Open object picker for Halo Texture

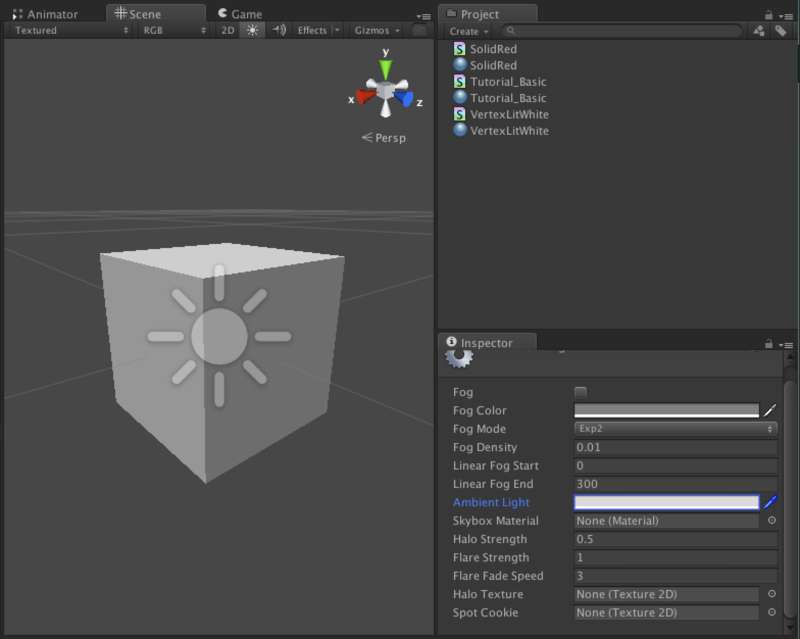click(x=771, y=594)
